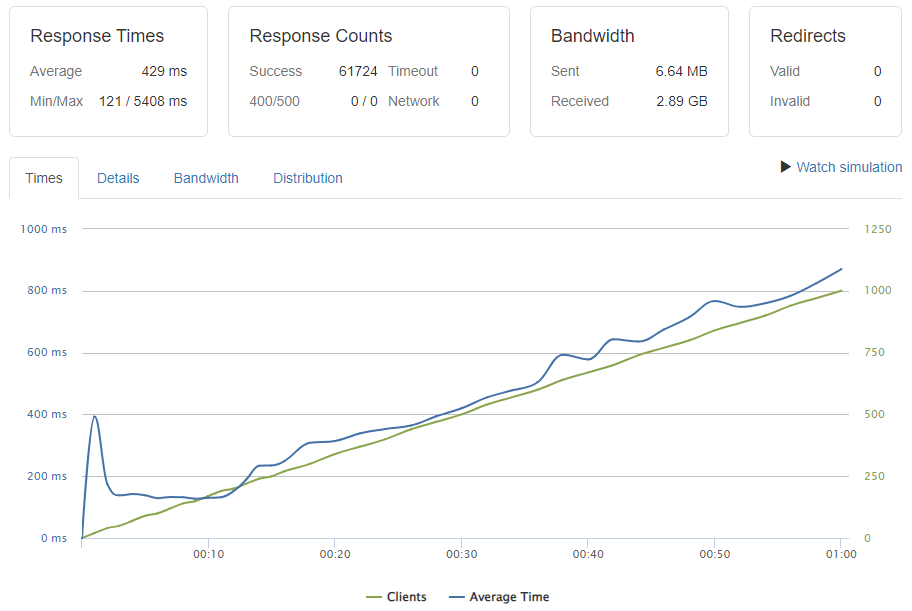Click the Bandwidth summary panel heading
The image size is (912, 611).
tap(593, 36)
